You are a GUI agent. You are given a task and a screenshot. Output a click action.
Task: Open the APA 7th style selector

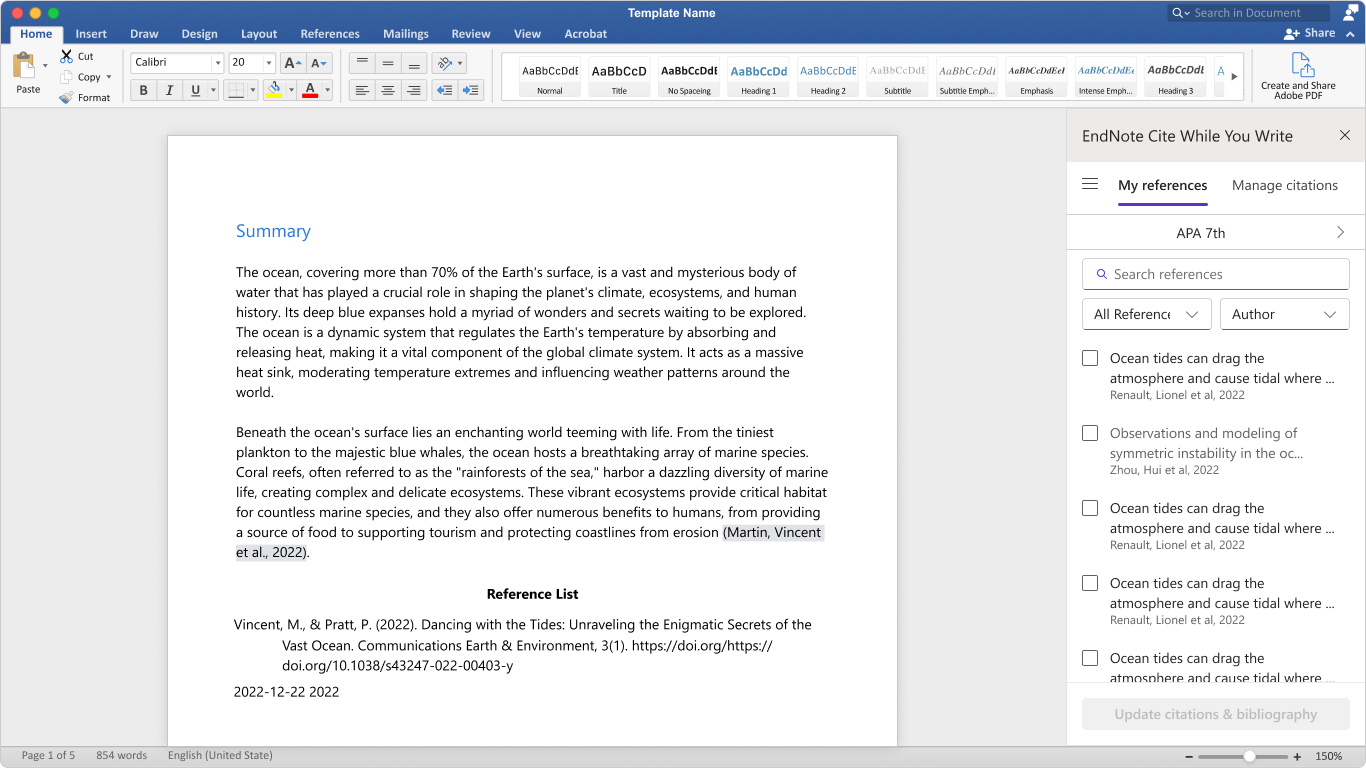tap(1216, 233)
